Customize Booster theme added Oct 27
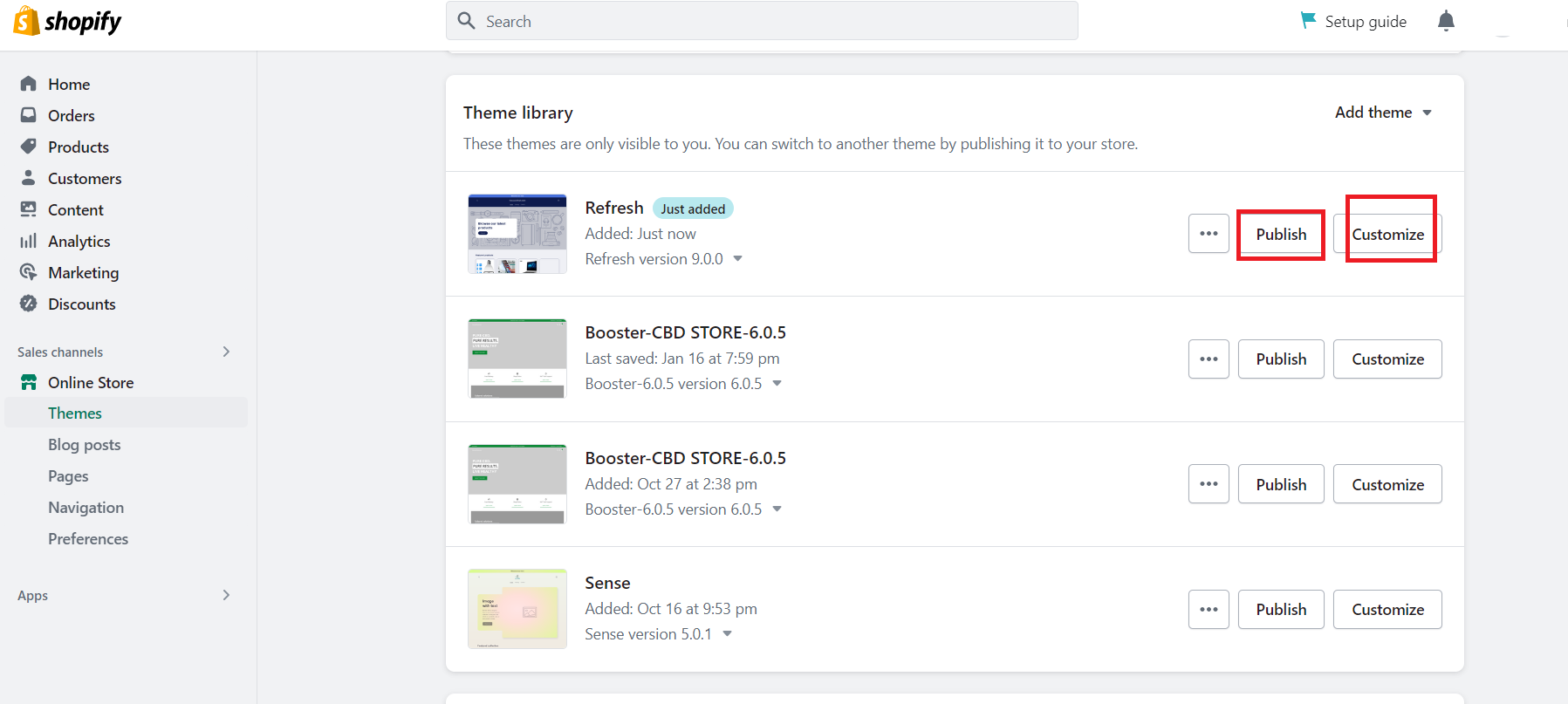 [x=1387, y=484]
